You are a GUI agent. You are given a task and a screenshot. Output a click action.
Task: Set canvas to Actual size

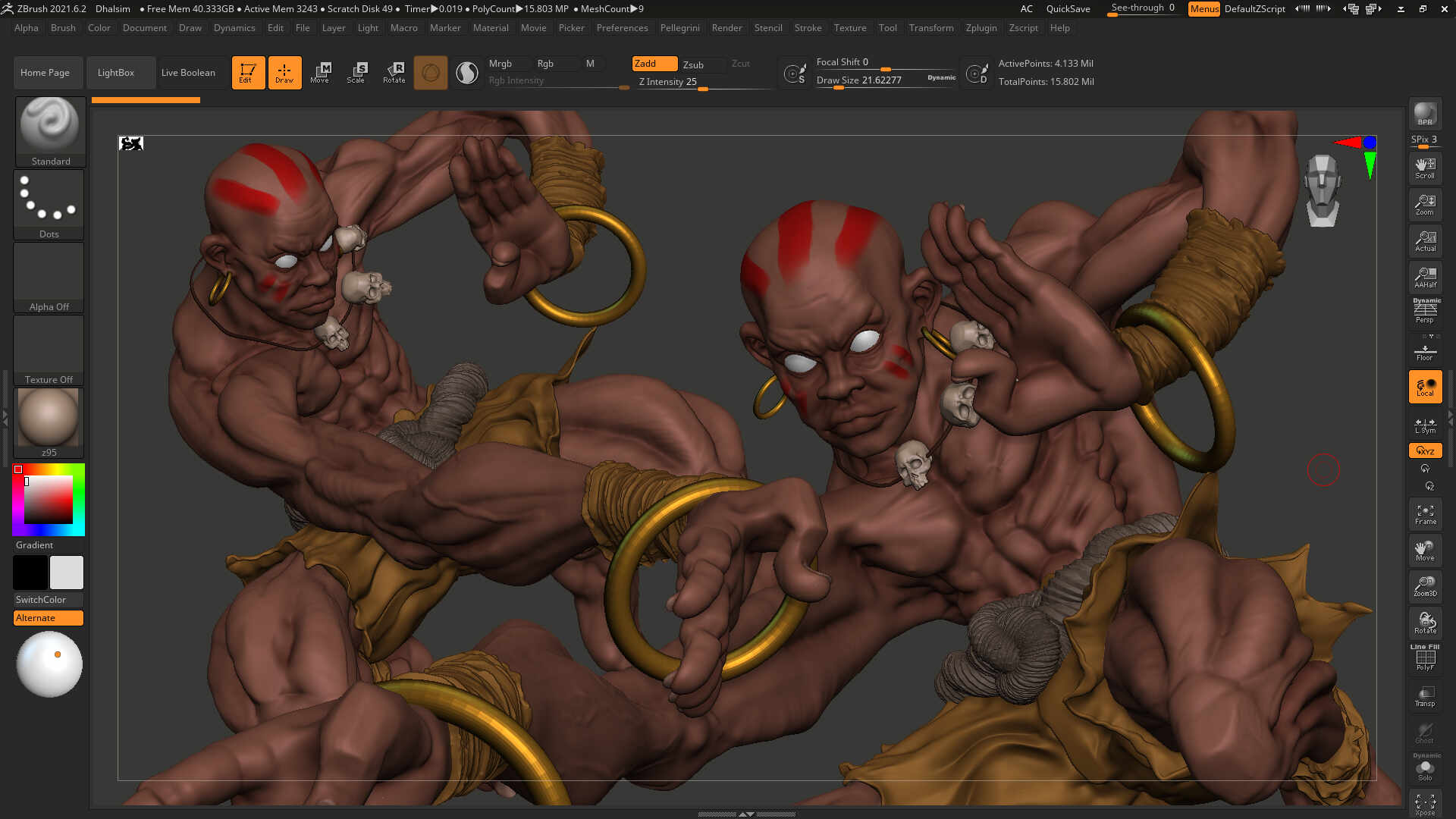[x=1425, y=241]
